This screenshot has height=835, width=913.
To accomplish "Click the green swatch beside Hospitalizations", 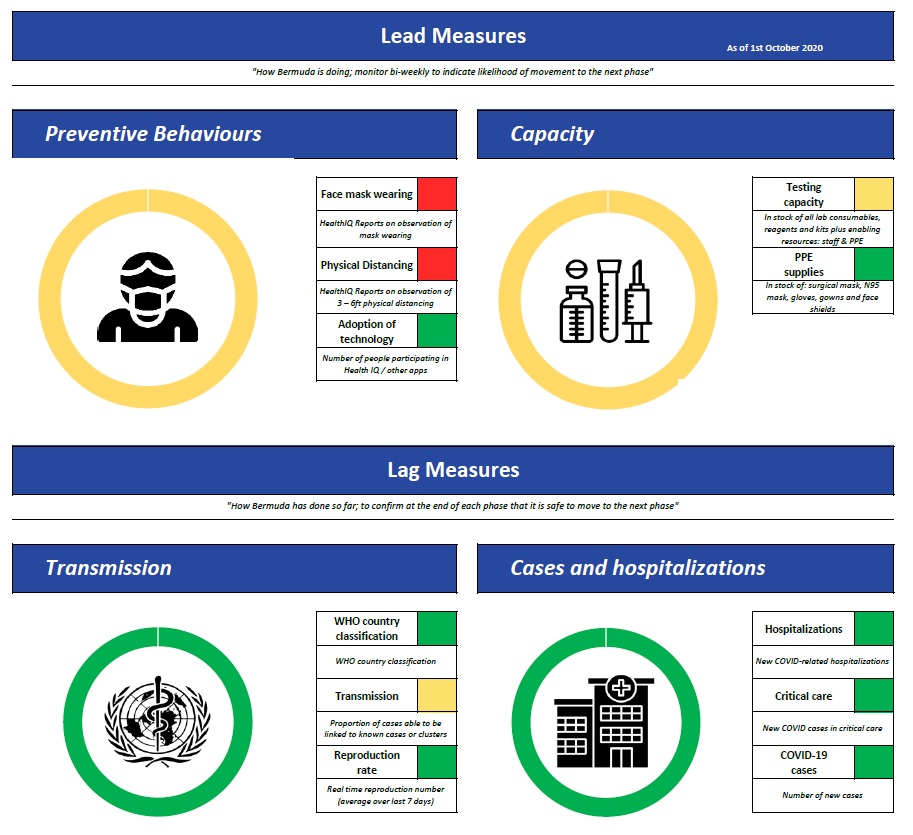I will [x=873, y=628].
